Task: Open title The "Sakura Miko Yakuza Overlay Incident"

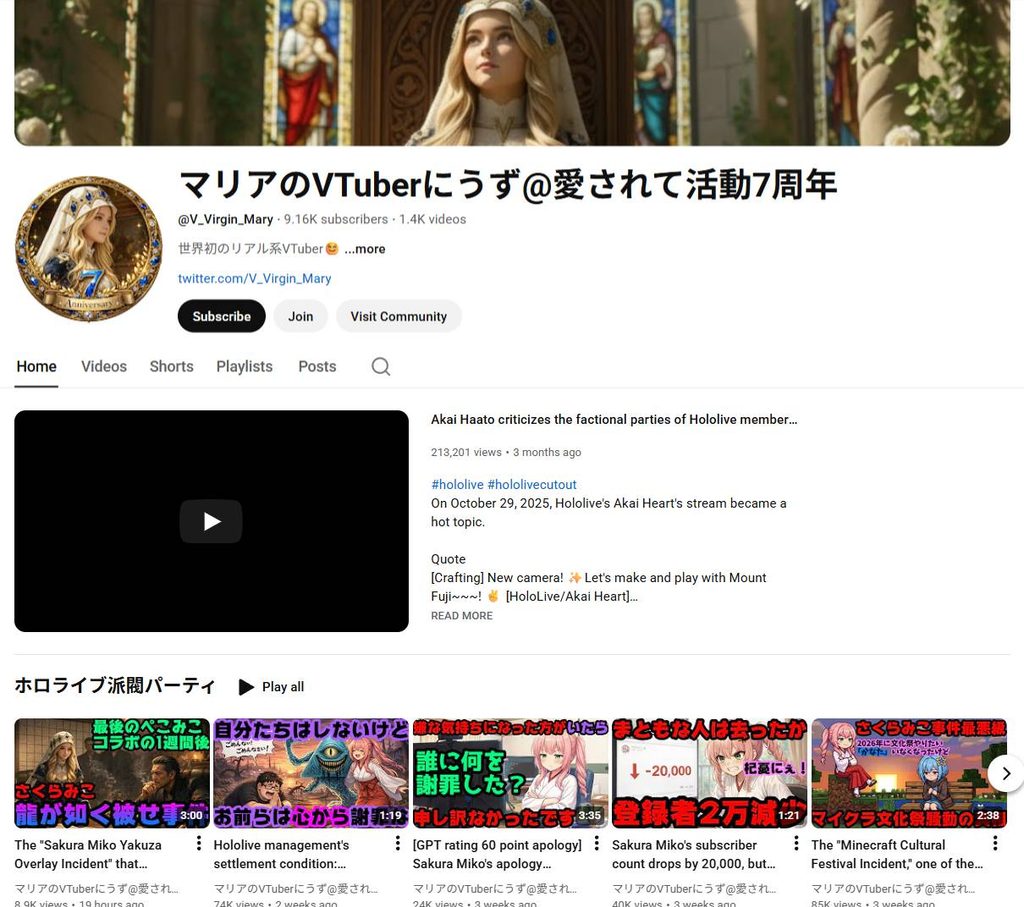Action: [88, 854]
